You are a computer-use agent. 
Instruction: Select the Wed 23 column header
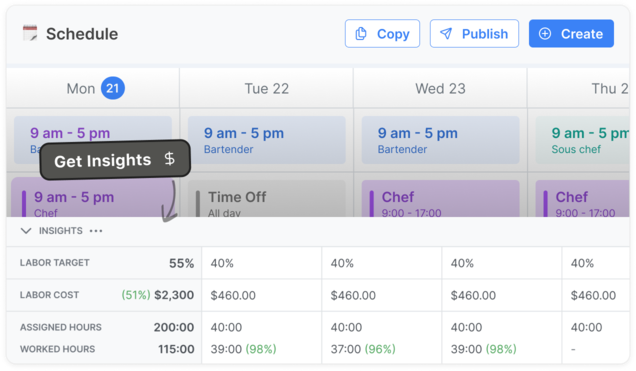(440, 88)
